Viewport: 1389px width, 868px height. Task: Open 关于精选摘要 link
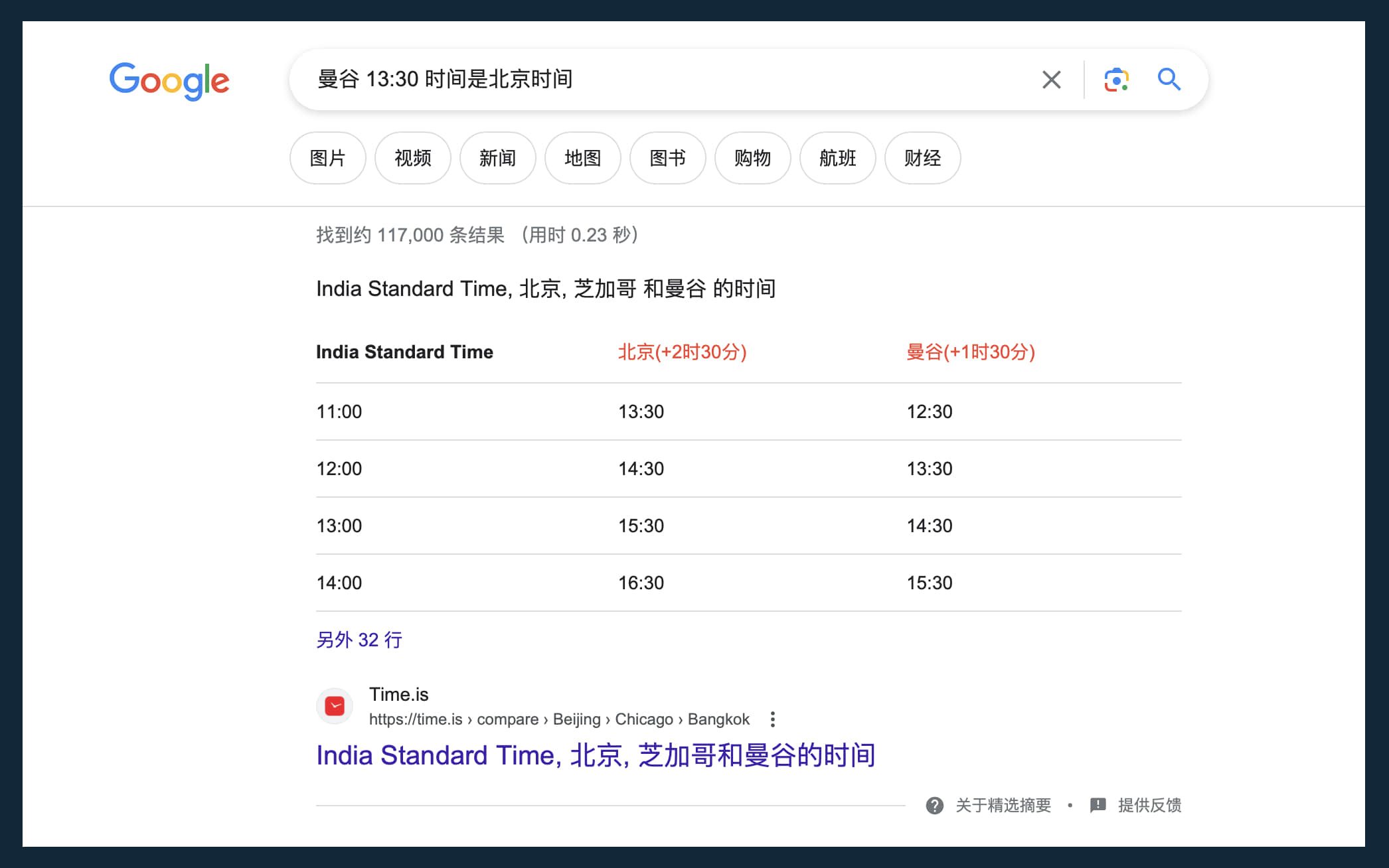pos(1003,806)
